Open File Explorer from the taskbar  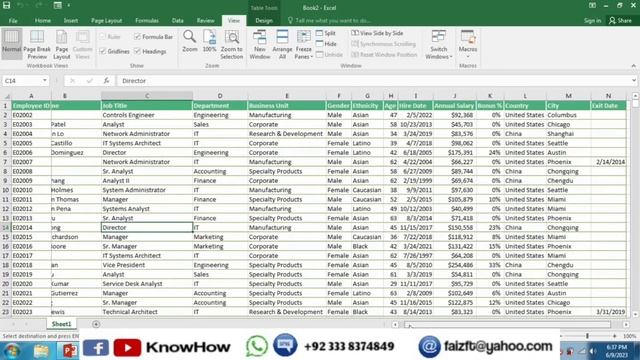[41, 350]
